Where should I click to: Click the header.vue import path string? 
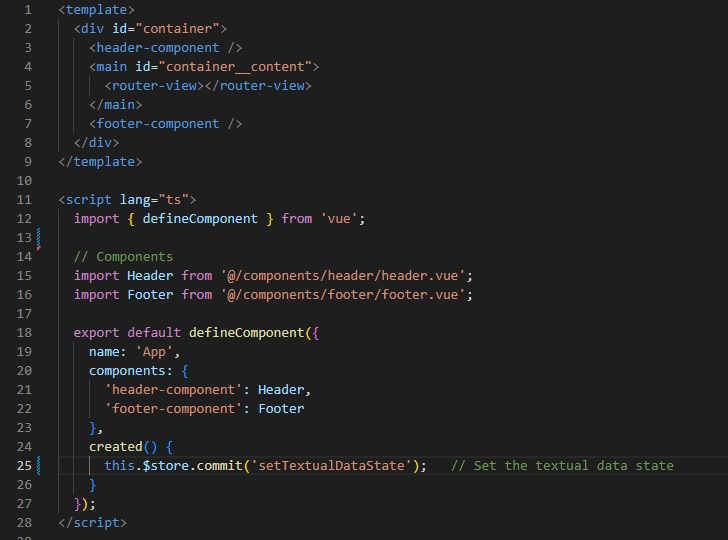pos(343,276)
